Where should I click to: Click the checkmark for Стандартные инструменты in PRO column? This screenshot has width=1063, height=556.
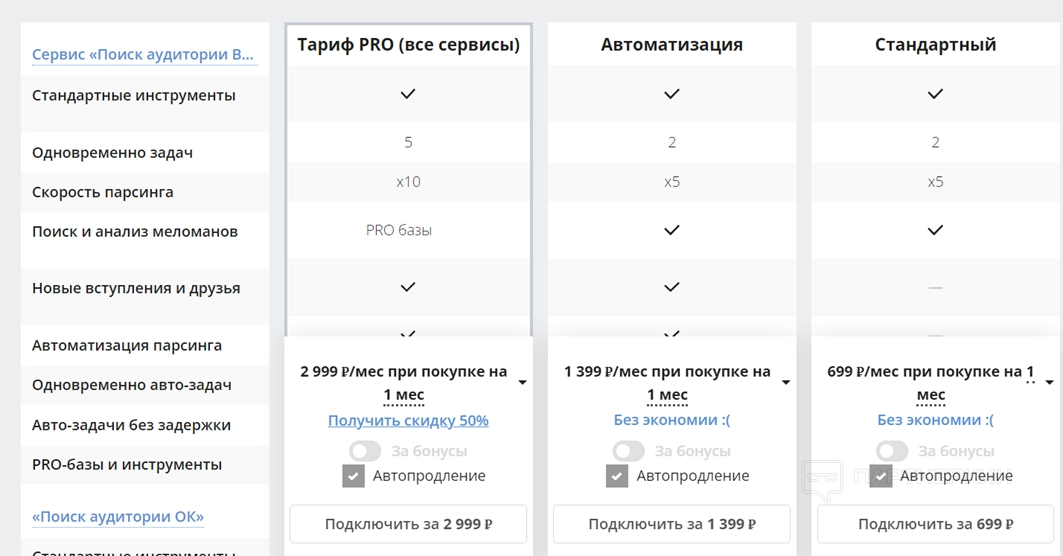click(408, 94)
